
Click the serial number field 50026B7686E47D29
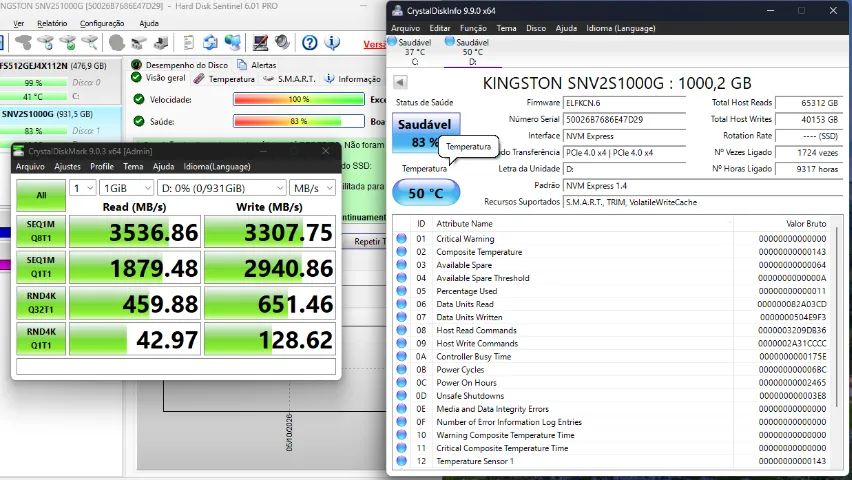625,119
